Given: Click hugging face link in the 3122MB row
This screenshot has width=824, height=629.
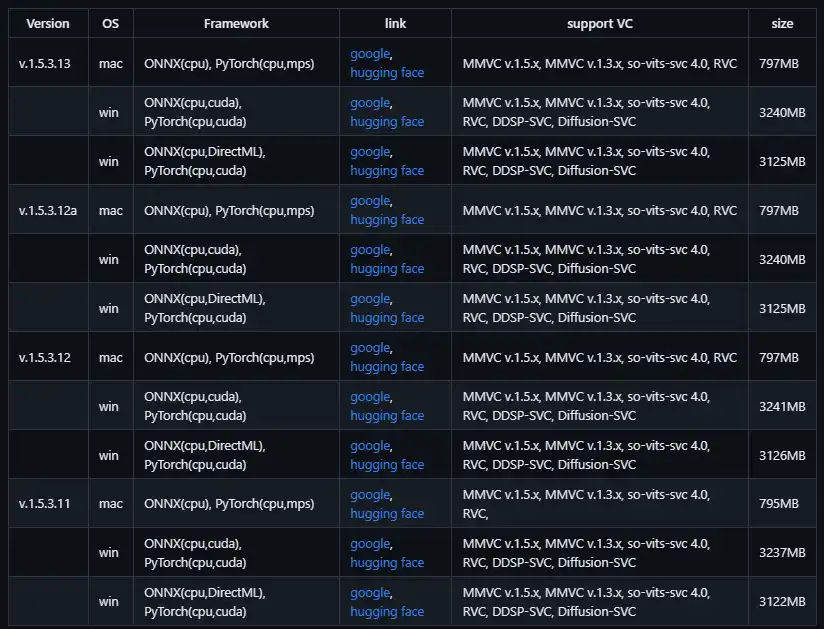Looking at the screenshot, I should (387, 612).
